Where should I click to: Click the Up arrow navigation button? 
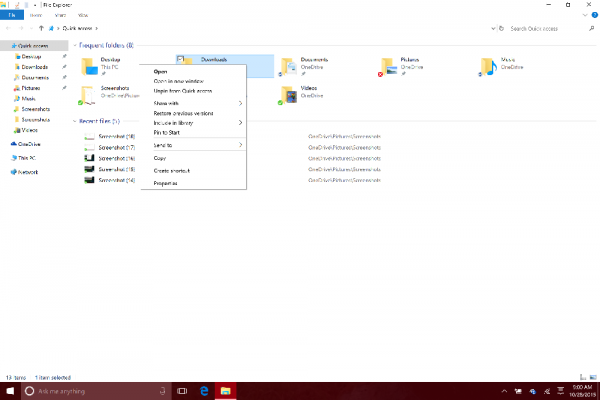coord(41,28)
